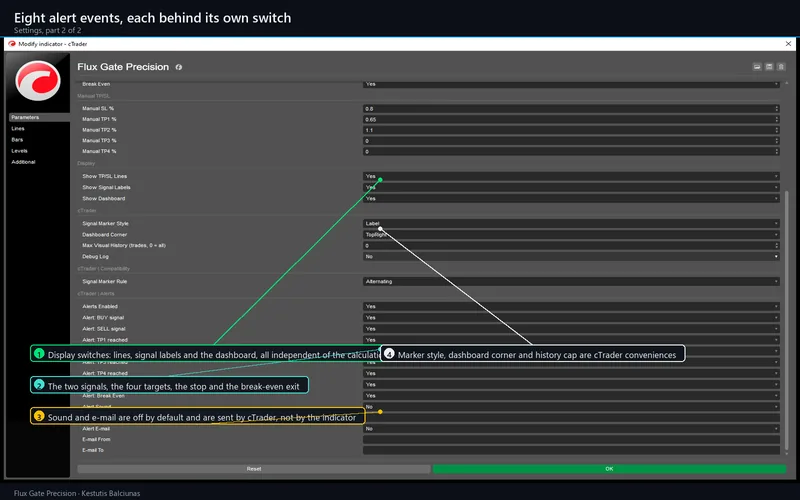Open the Alert: TP1 reached dropdown

[x=571, y=340]
